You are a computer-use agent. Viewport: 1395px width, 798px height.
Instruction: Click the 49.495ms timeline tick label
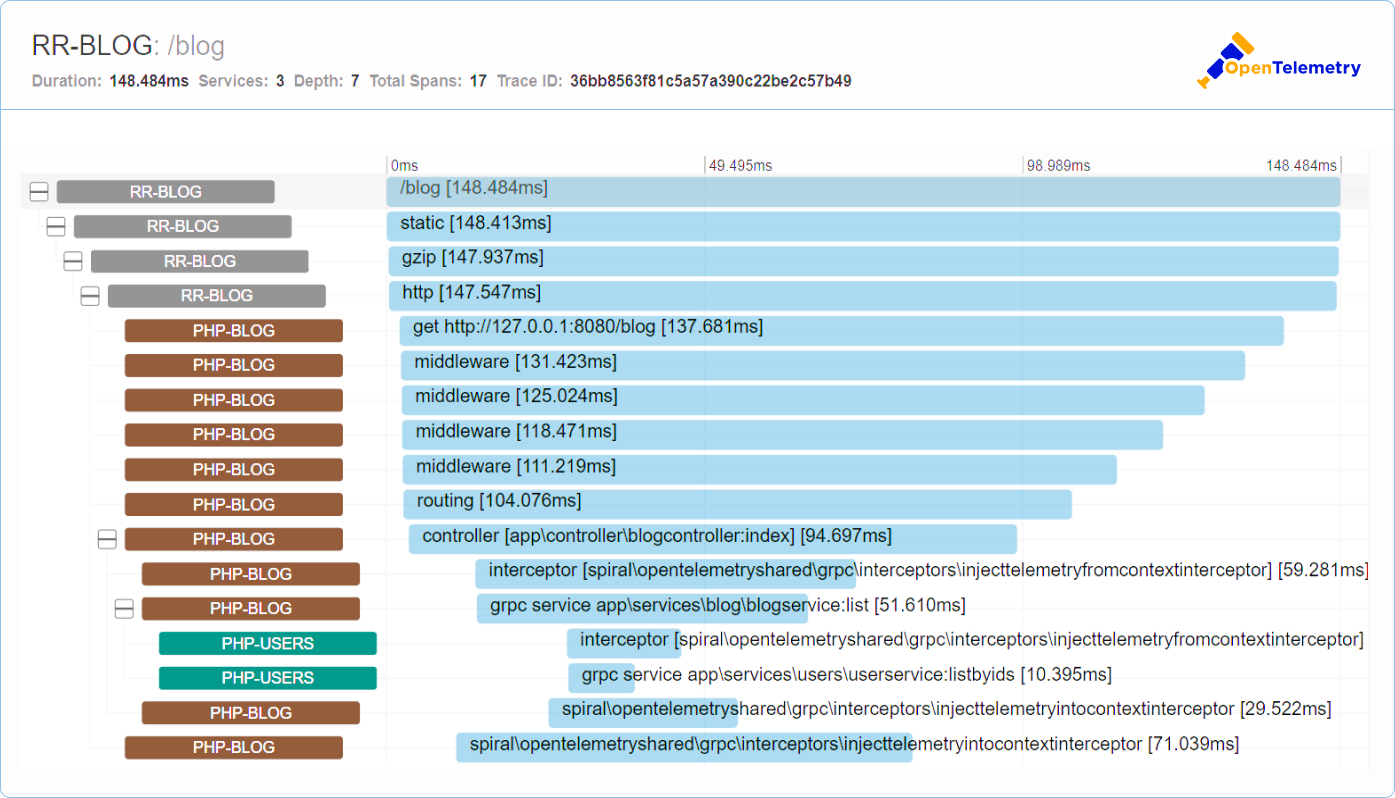click(740, 166)
